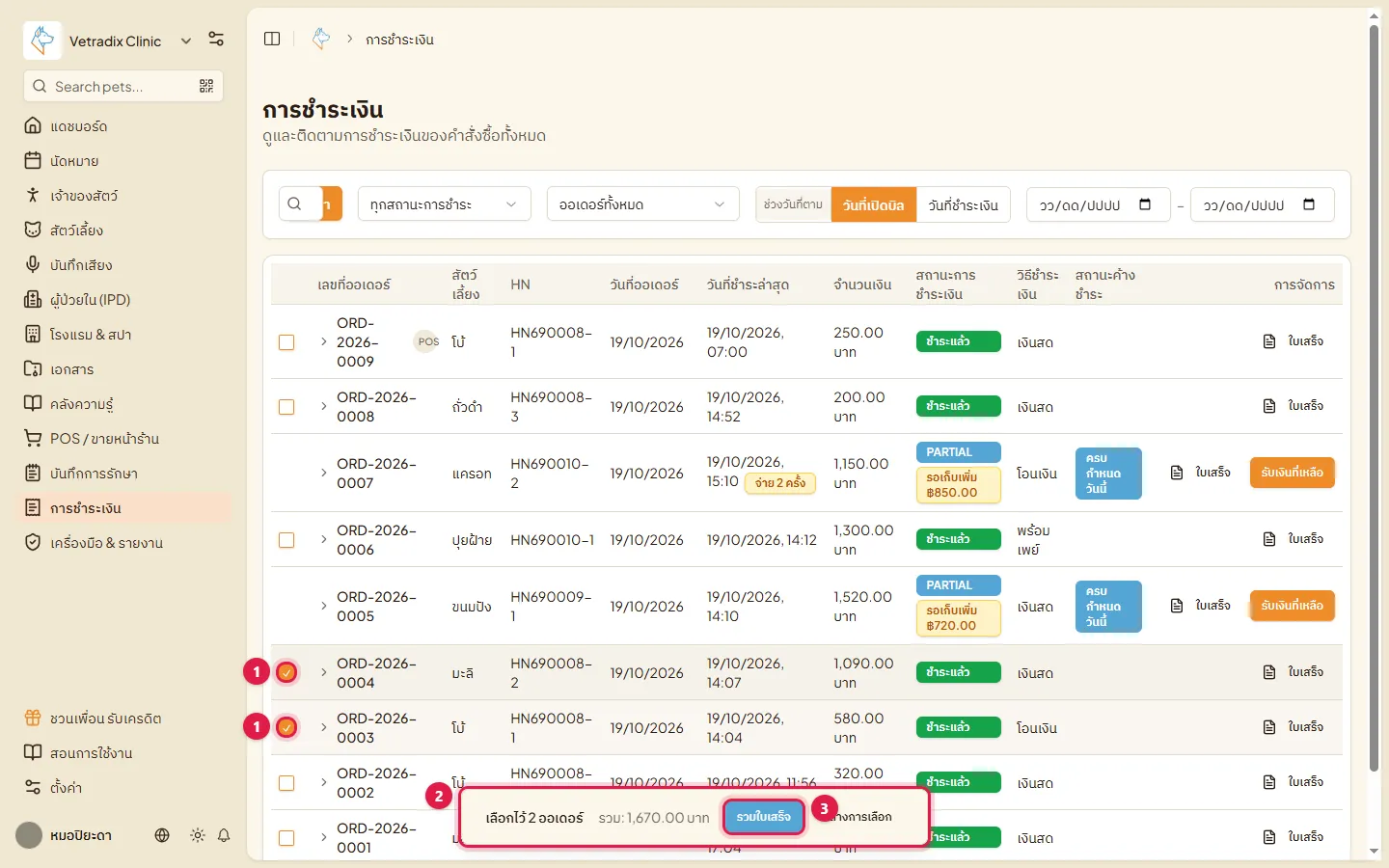
Task: Toggle the light theme sun icon
Action: 198,835
